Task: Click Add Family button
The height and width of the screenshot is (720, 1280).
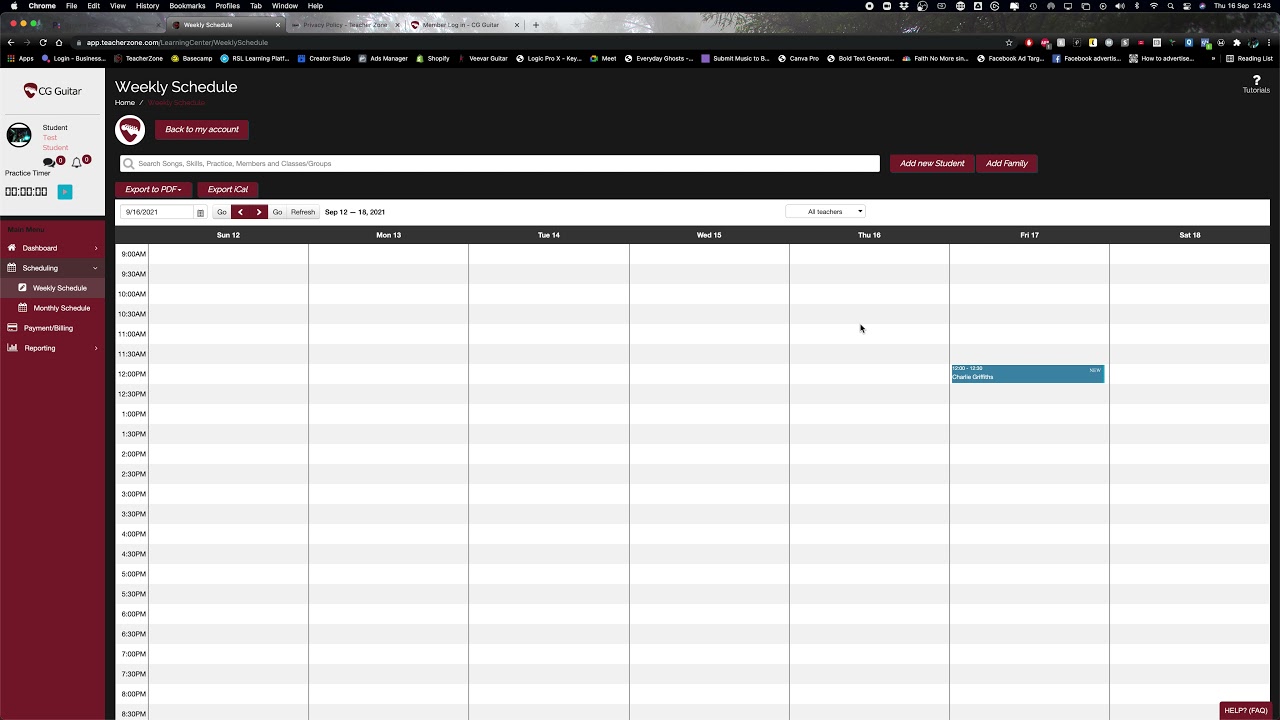Action: pyautogui.click(x=1006, y=163)
